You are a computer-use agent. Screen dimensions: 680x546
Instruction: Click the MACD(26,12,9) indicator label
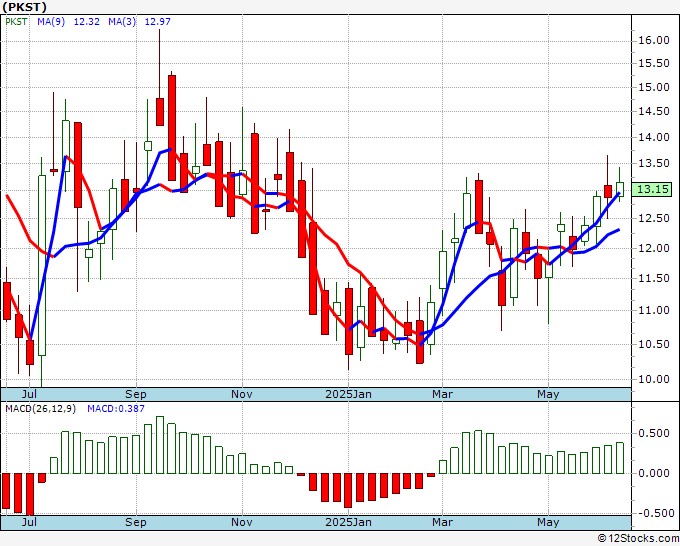(x=40, y=409)
